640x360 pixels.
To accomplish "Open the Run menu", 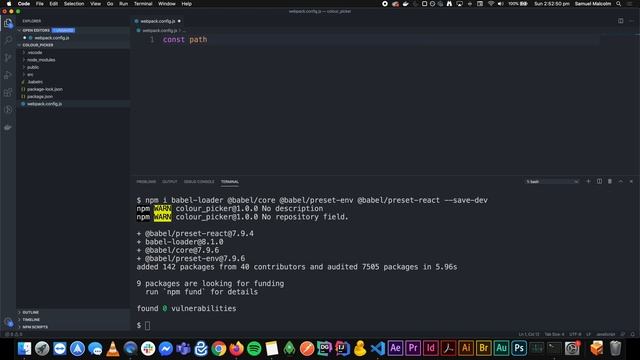I will (123, 4).
